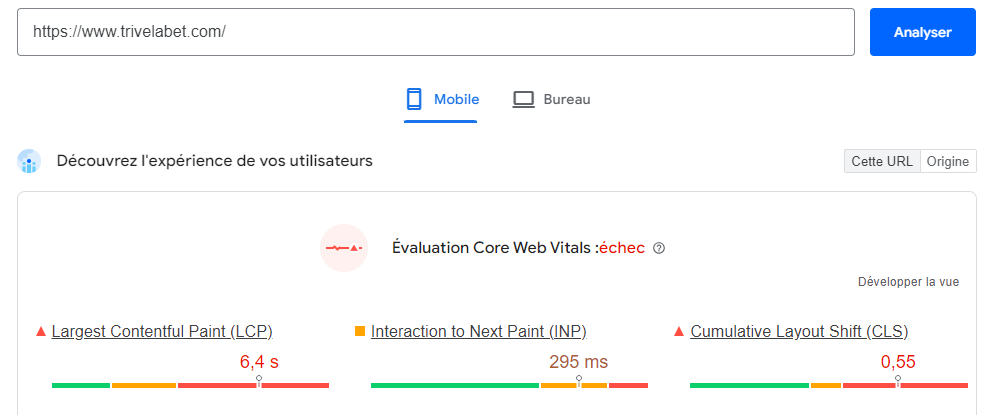981x415 pixels.
Task: Expand view with Développer la vue
Action: (x=908, y=282)
